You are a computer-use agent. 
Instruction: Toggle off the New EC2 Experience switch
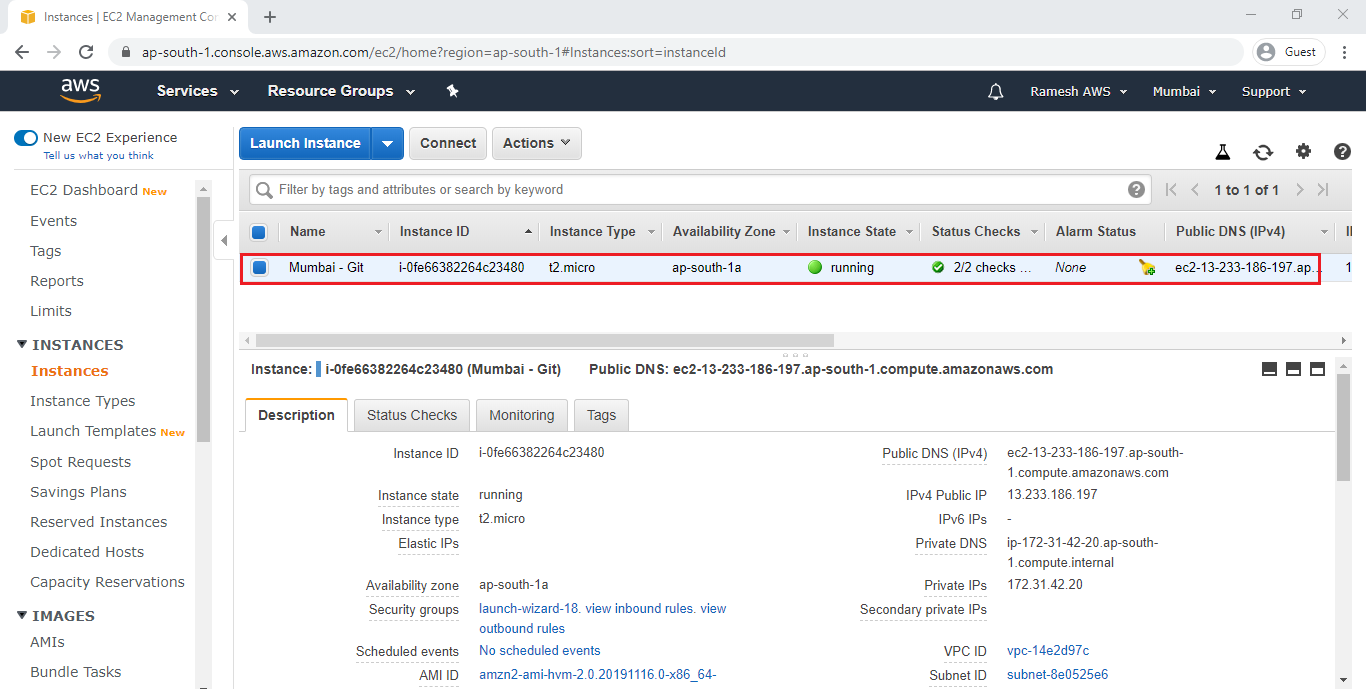click(x=25, y=138)
